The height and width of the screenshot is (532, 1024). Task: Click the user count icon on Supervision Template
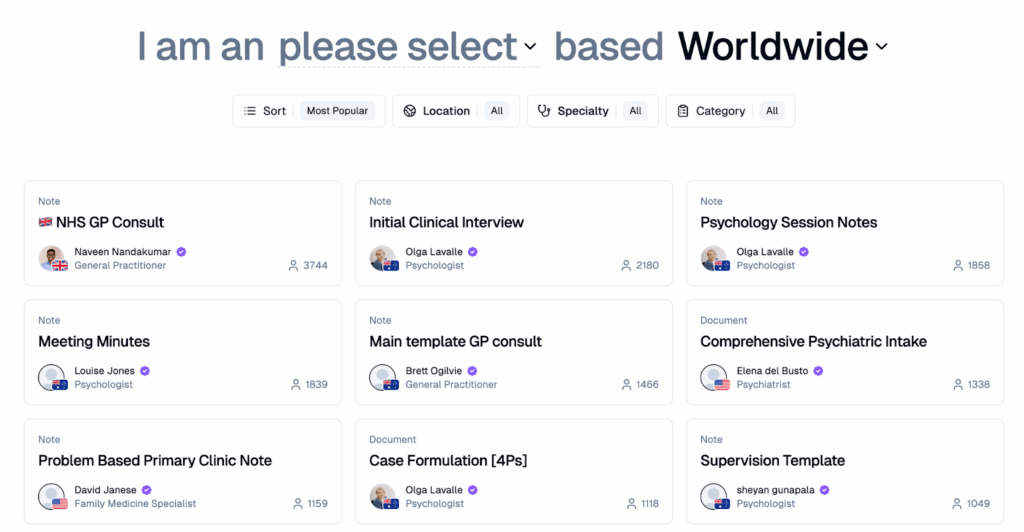click(957, 504)
